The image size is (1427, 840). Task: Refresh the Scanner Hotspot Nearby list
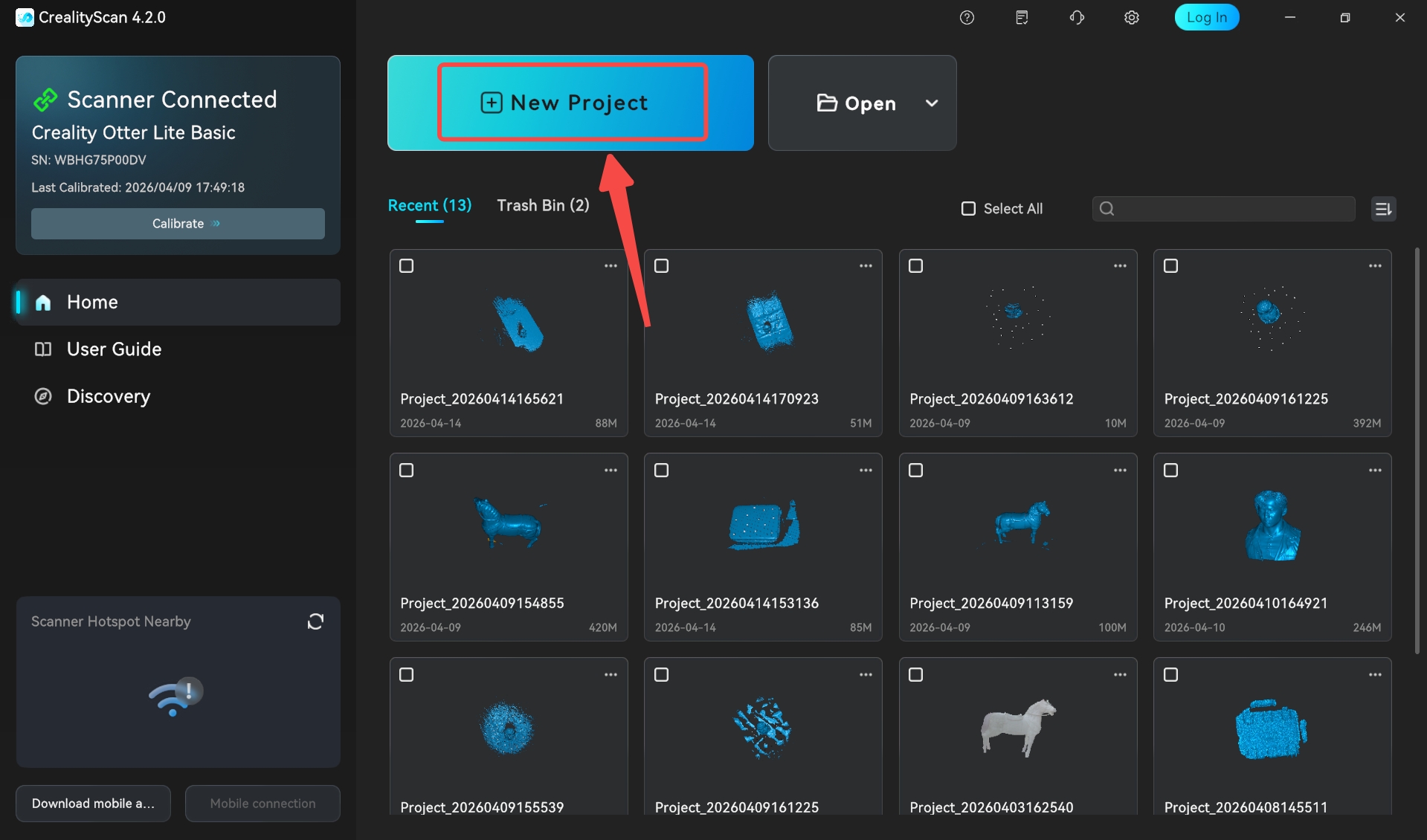315,621
